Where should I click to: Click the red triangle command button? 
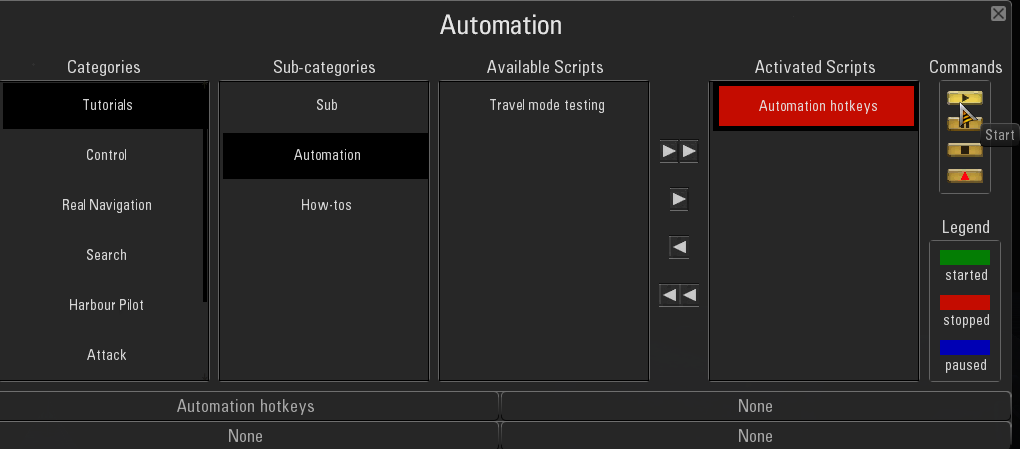click(965, 176)
